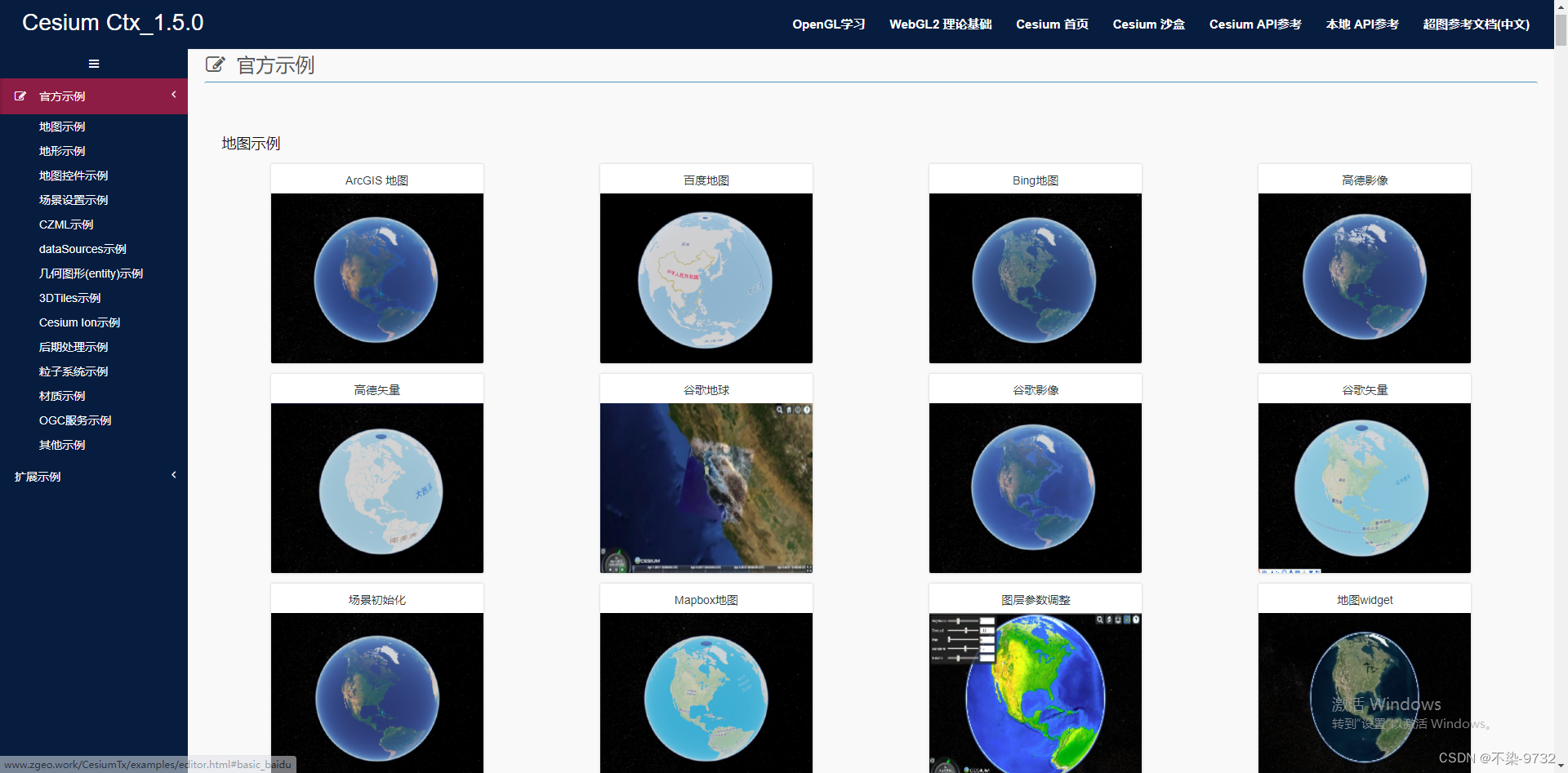Select Cesium Ion示例 in the sidebar
The image size is (1568, 773).
click(79, 322)
